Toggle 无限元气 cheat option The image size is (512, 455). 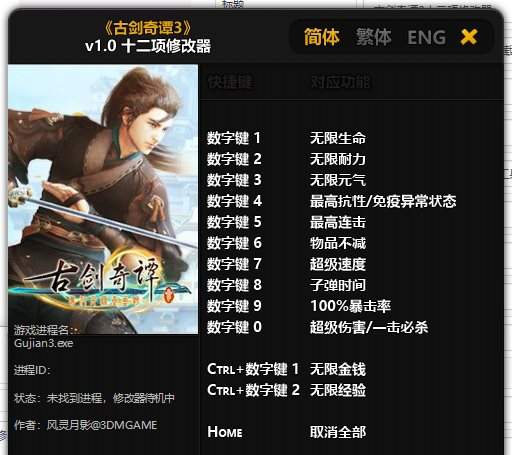coord(338,180)
